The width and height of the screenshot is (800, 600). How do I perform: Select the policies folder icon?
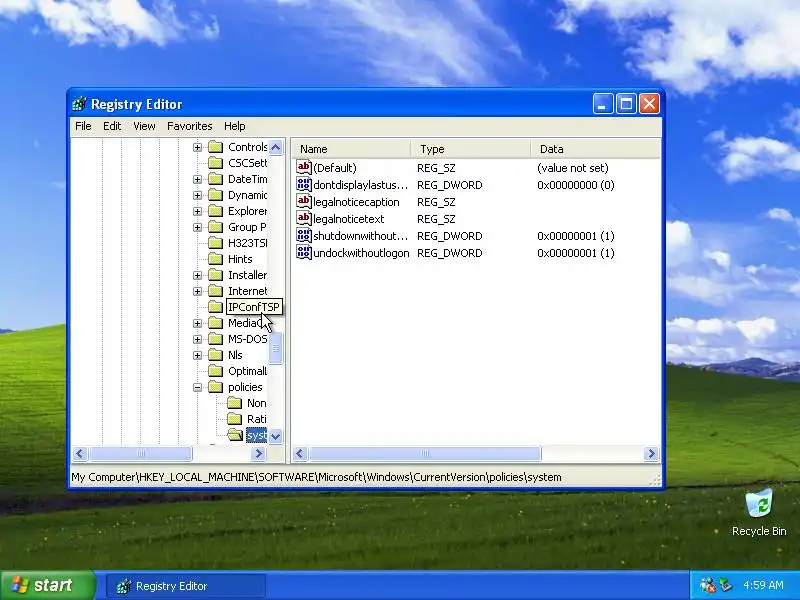pos(216,387)
